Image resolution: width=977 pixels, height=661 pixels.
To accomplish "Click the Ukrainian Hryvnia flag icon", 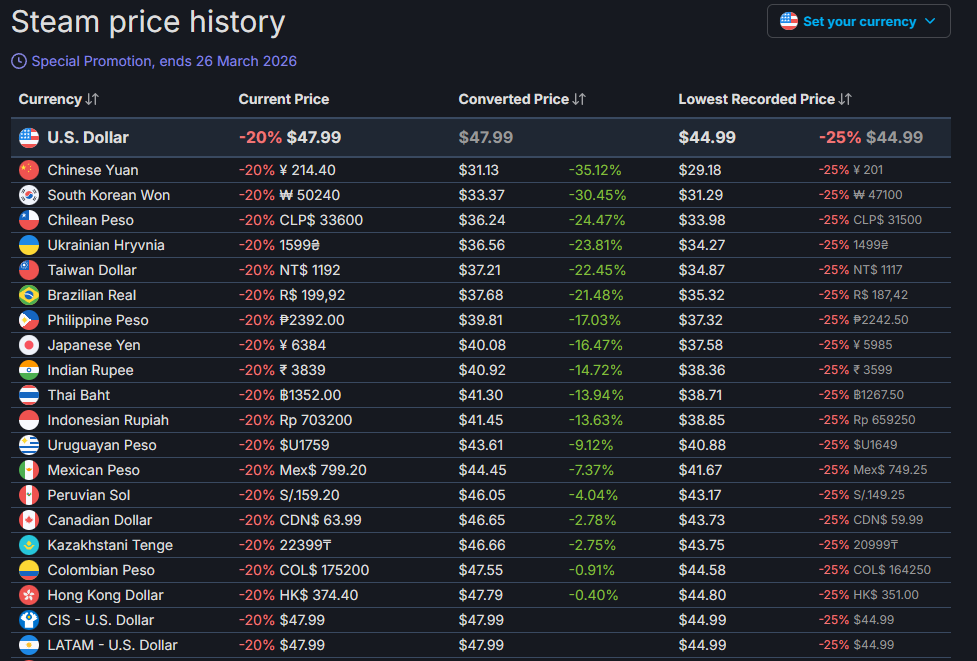I will pyautogui.click(x=29, y=245).
